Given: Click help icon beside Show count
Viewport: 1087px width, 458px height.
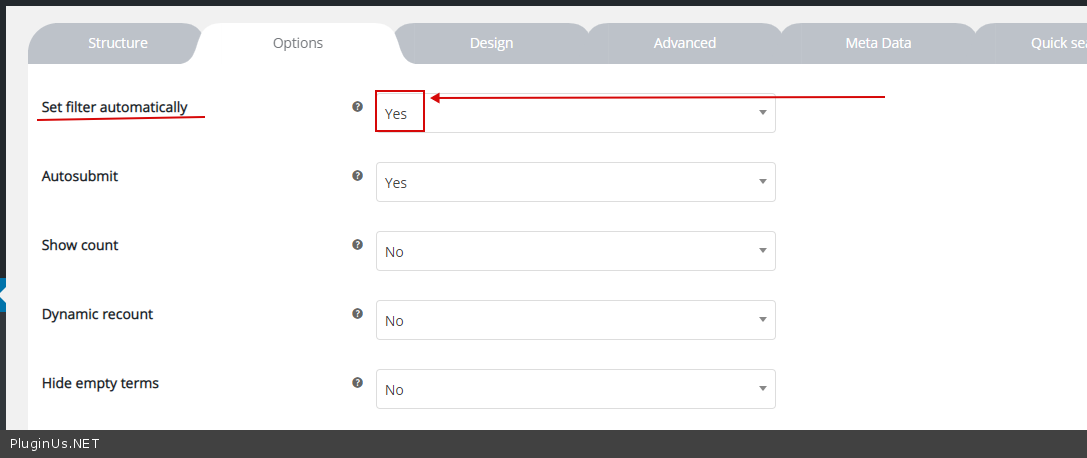Looking at the screenshot, I should 357,244.
